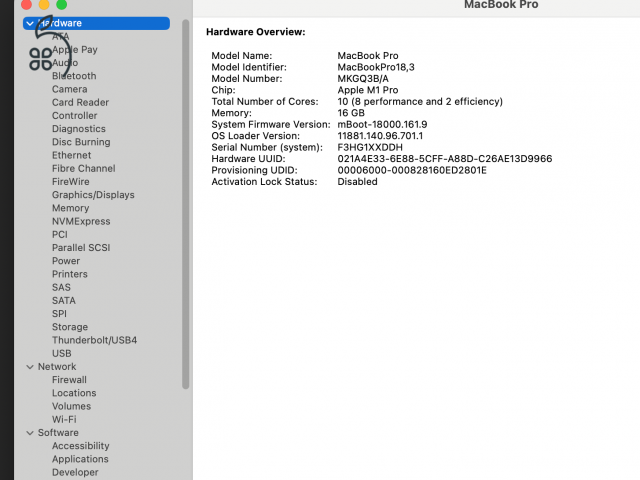This screenshot has width=640, height=480.
Task: Click the Serial Number (system) label
Action: (x=267, y=147)
